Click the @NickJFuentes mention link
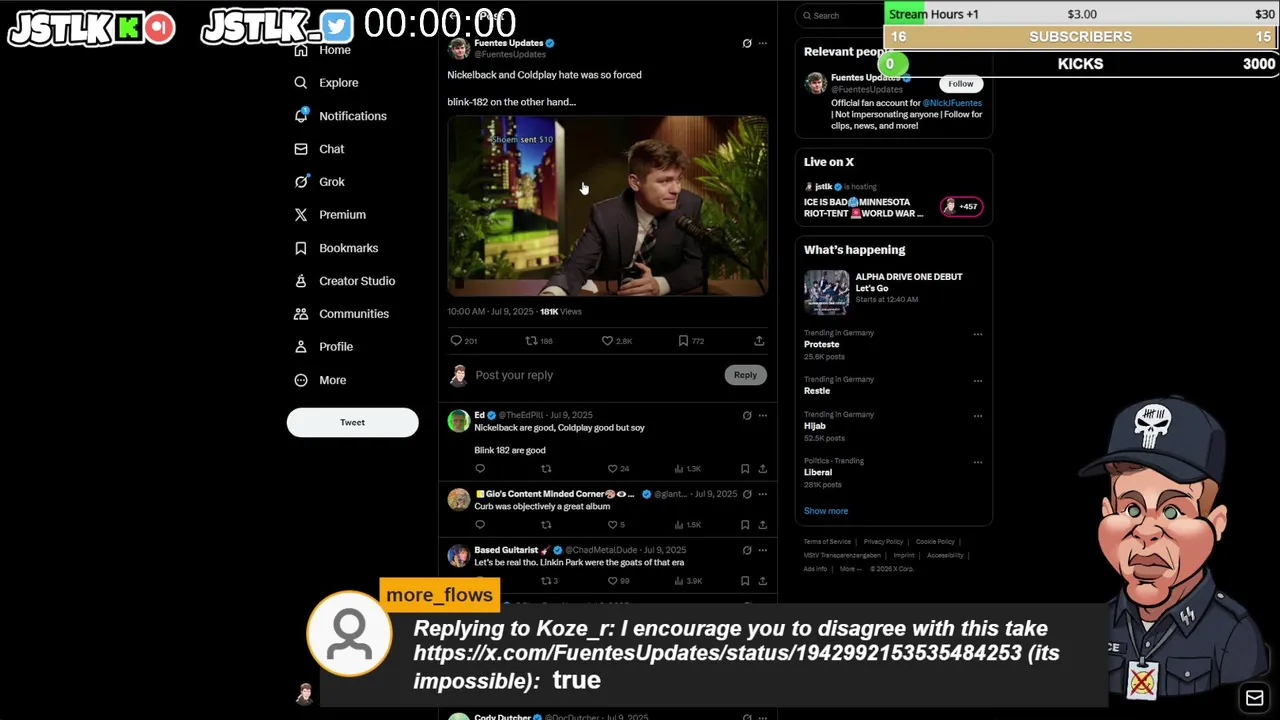 tap(952, 103)
